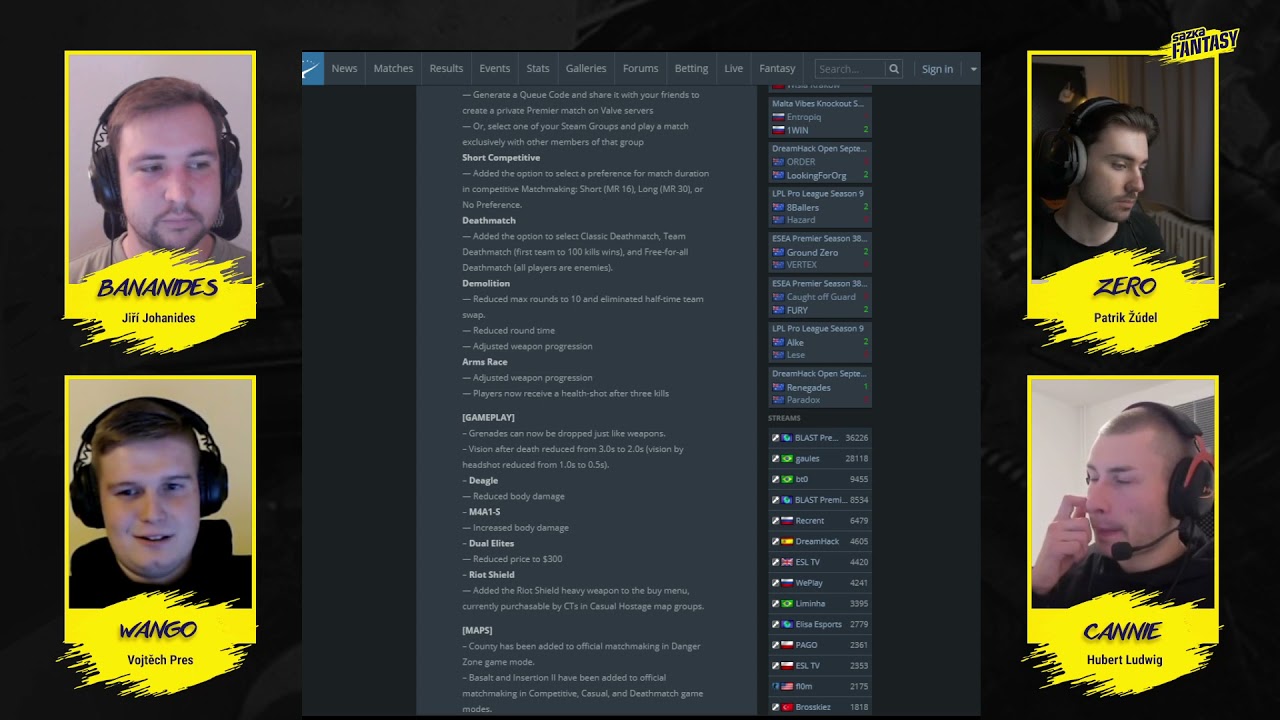
Task: Open the Matches menu item
Action: pos(393,69)
